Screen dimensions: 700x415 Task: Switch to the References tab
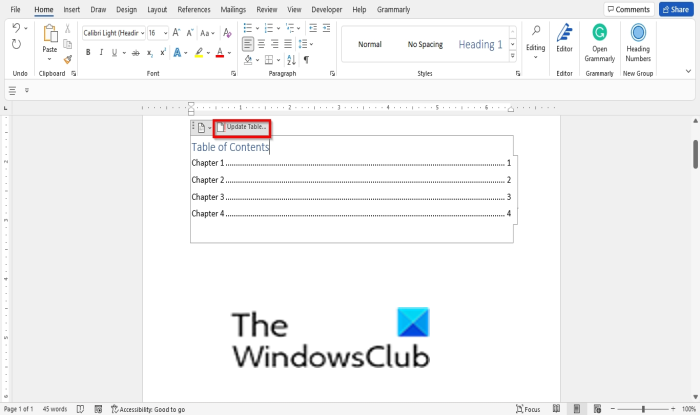[x=194, y=9]
